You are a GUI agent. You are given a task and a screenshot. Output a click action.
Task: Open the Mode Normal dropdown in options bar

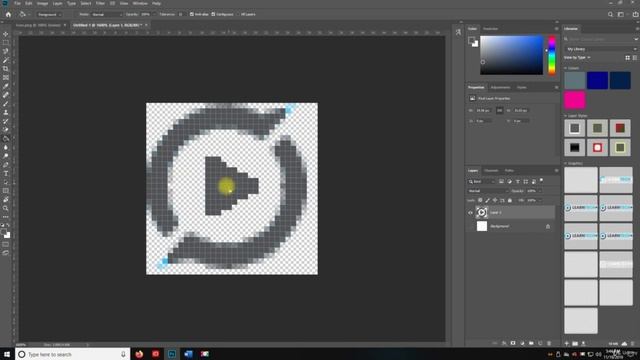[x=106, y=14]
